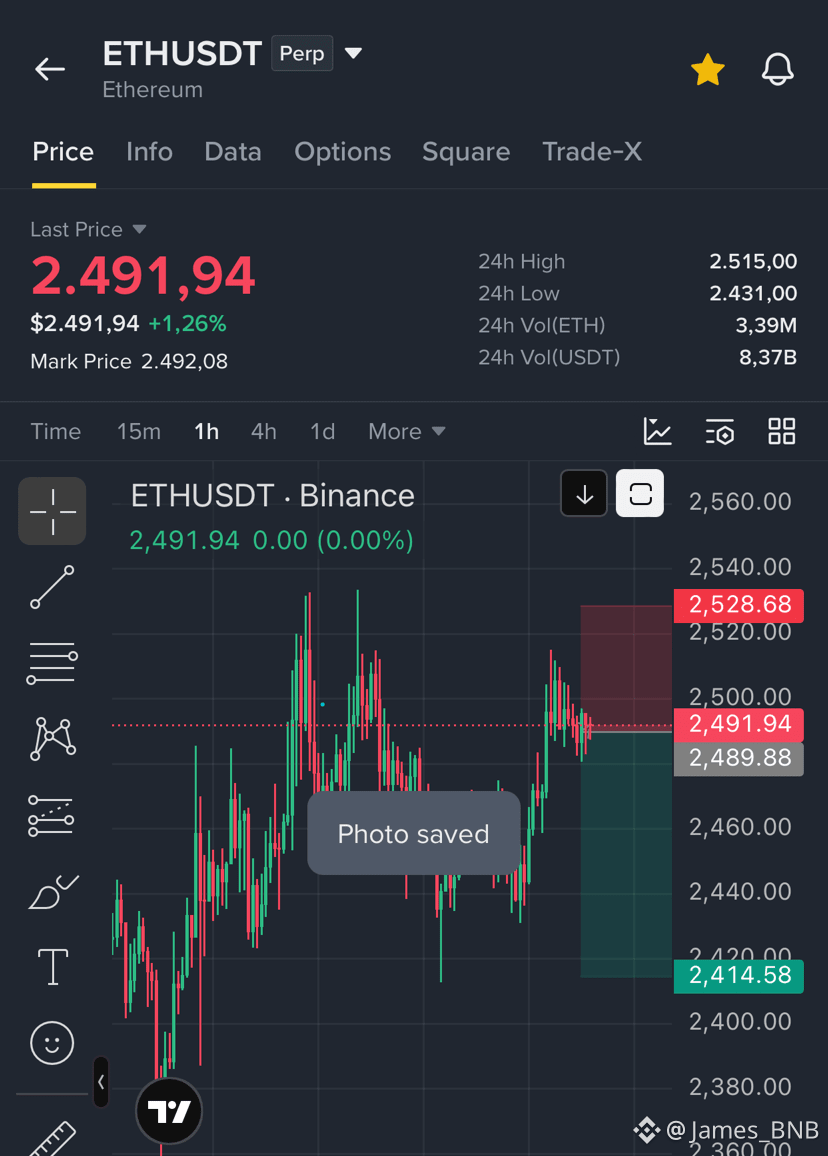Toggle the yellow favorite star

(707, 70)
